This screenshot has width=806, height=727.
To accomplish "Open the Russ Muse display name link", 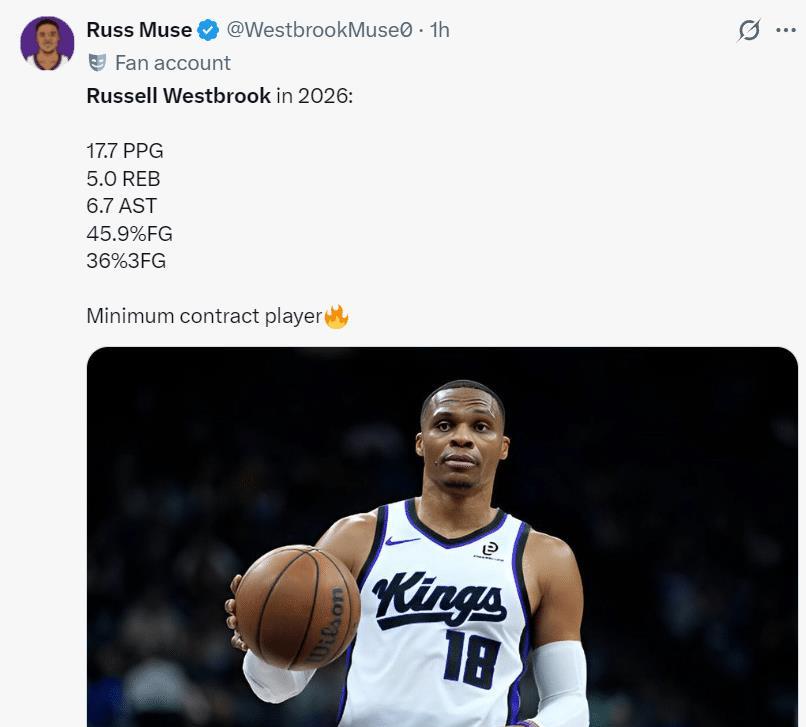I will click(x=139, y=31).
